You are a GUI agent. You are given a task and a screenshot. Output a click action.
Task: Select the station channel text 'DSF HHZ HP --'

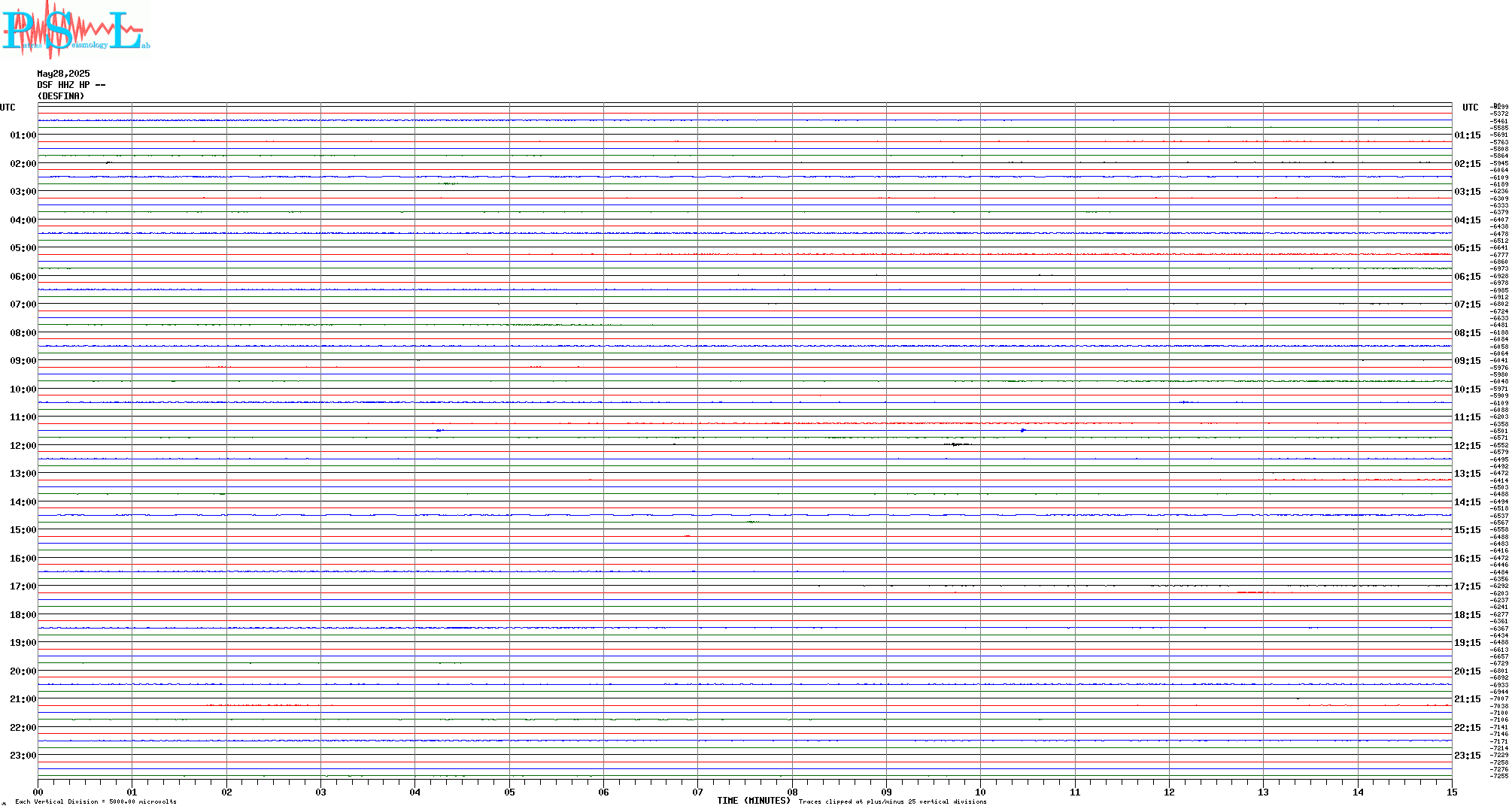(x=71, y=85)
